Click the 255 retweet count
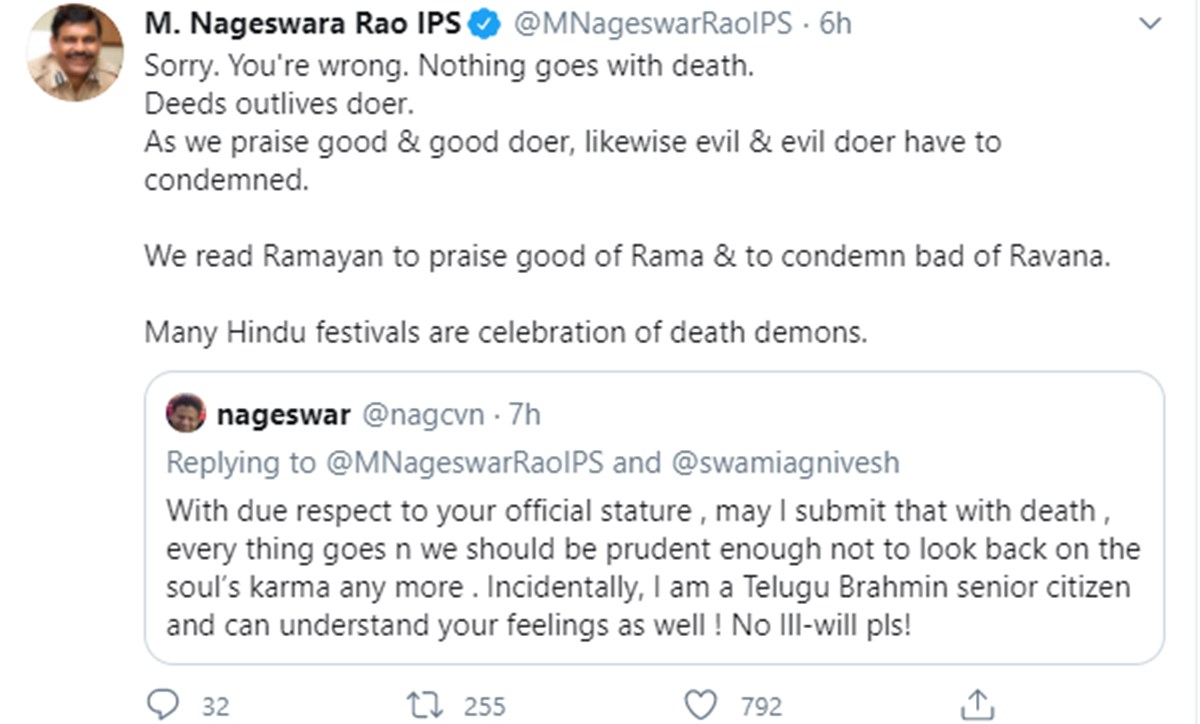Image resolution: width=1200 pixels, height=724 pixels. click(x=485, y=706)
